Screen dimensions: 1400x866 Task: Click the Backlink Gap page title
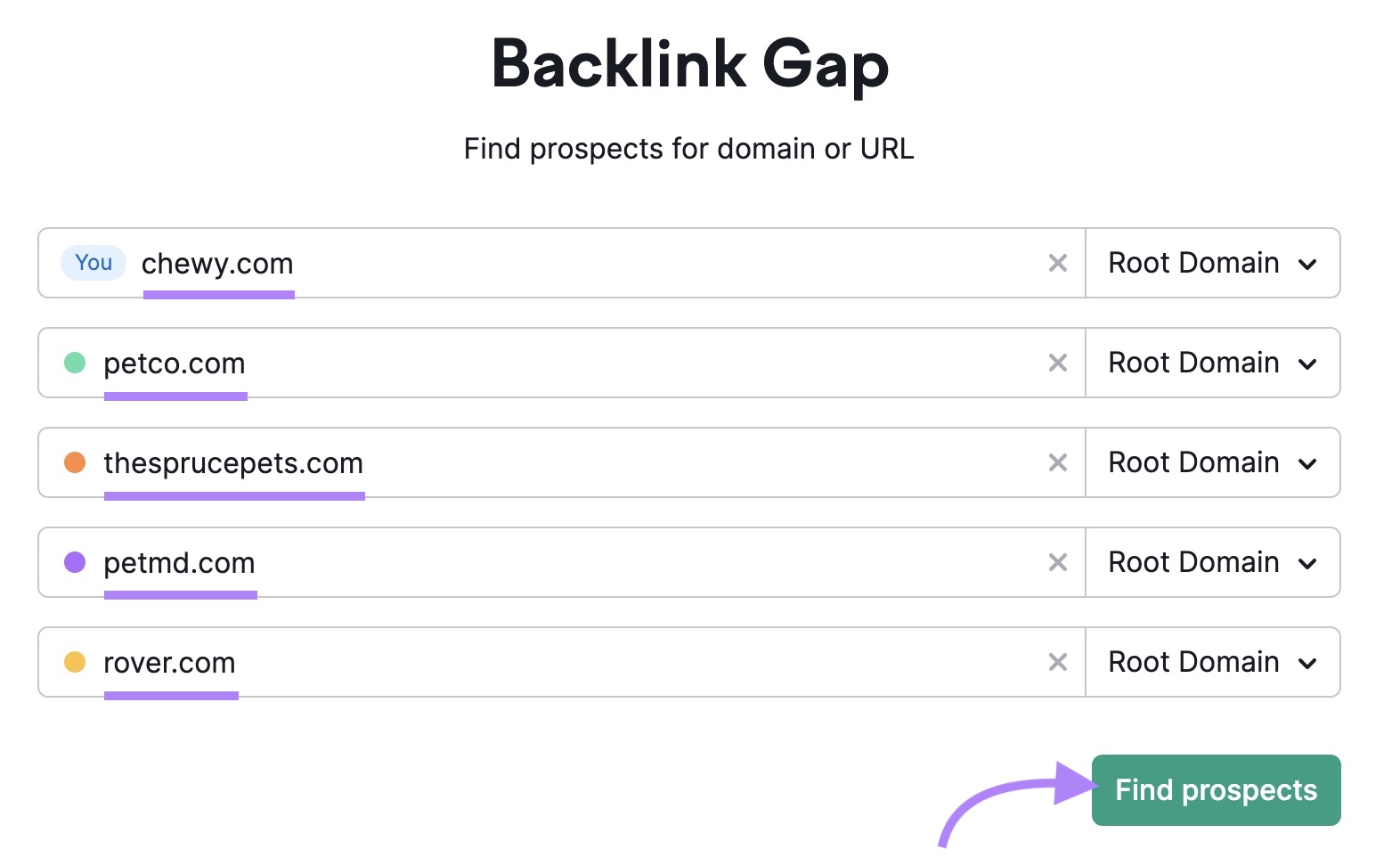click(690, 62)
